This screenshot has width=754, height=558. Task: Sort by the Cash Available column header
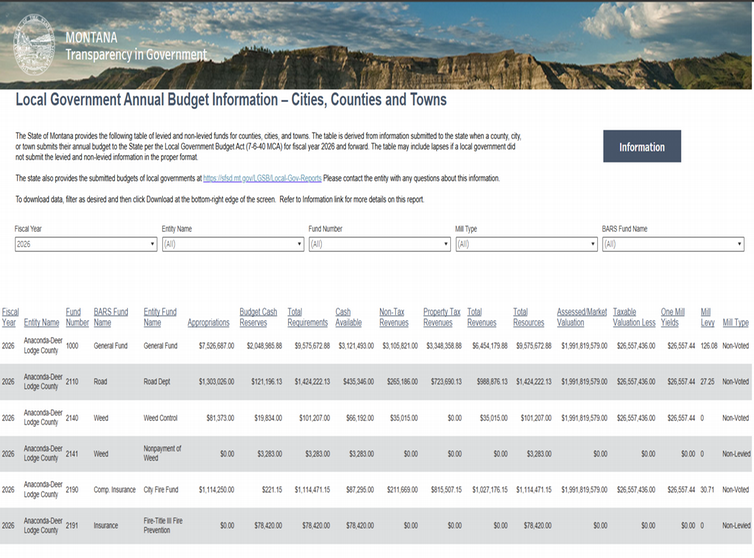click(348, 317)
